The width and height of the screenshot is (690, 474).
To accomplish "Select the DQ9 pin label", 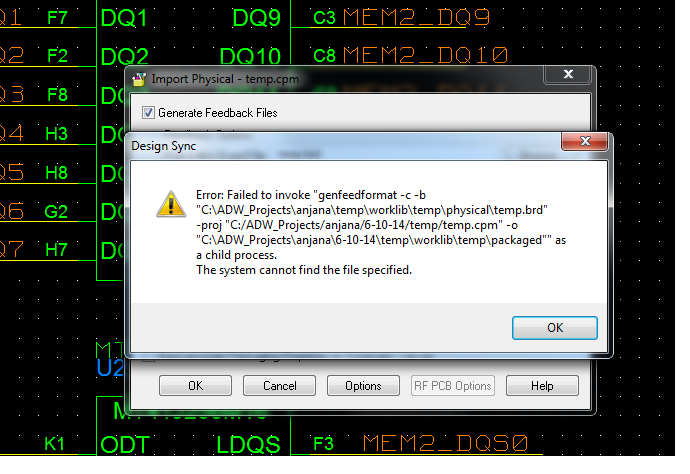I will point(256,18).
